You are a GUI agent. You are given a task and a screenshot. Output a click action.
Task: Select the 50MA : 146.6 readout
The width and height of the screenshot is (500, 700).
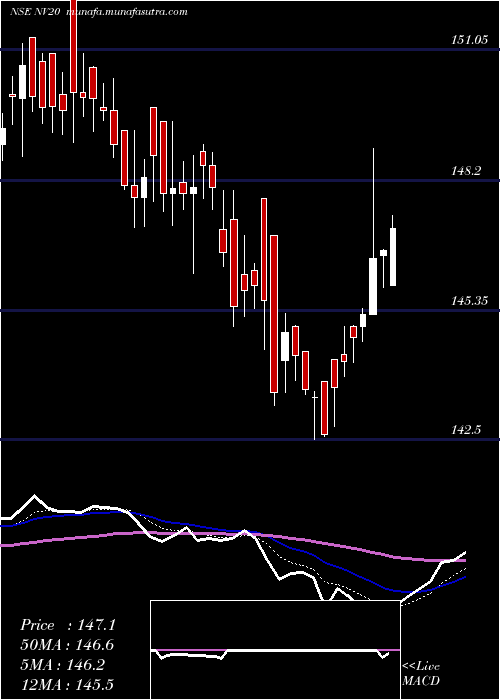point(67,645)
